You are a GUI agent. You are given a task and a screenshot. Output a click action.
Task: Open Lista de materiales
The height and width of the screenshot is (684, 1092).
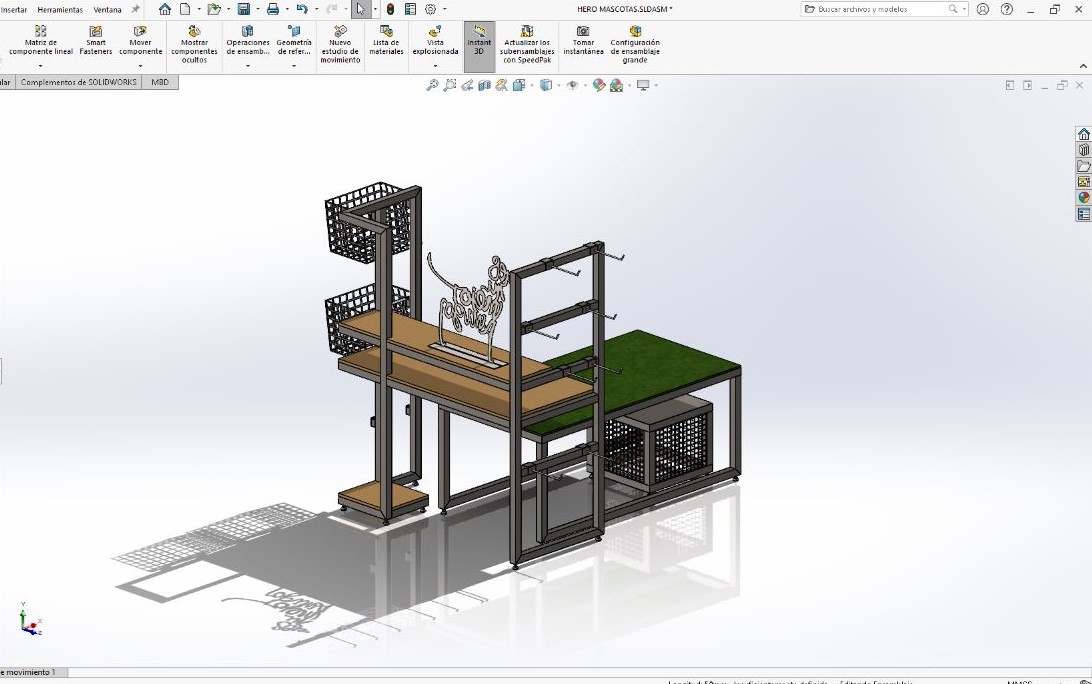[387, 42]
